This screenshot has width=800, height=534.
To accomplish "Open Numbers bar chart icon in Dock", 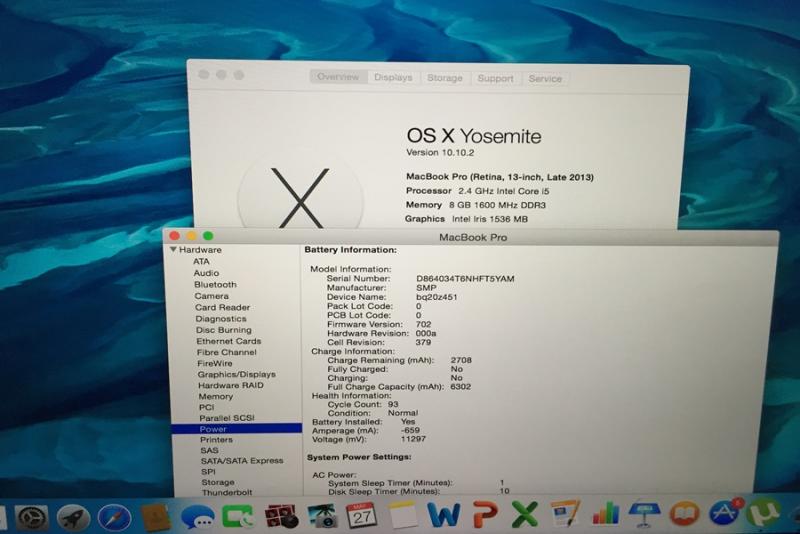I will [x=605, y=513].
